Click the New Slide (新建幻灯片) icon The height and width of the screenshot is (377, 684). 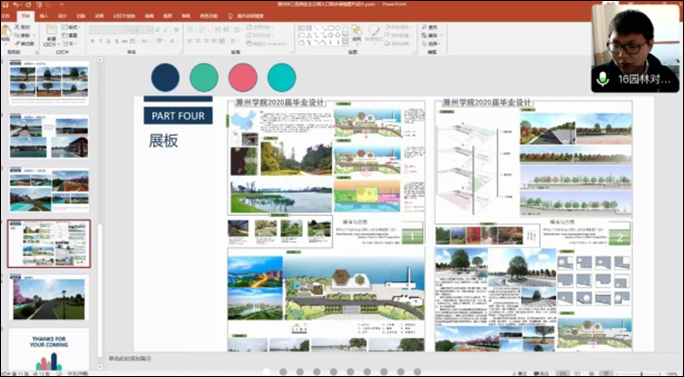(x=51, y=31)
